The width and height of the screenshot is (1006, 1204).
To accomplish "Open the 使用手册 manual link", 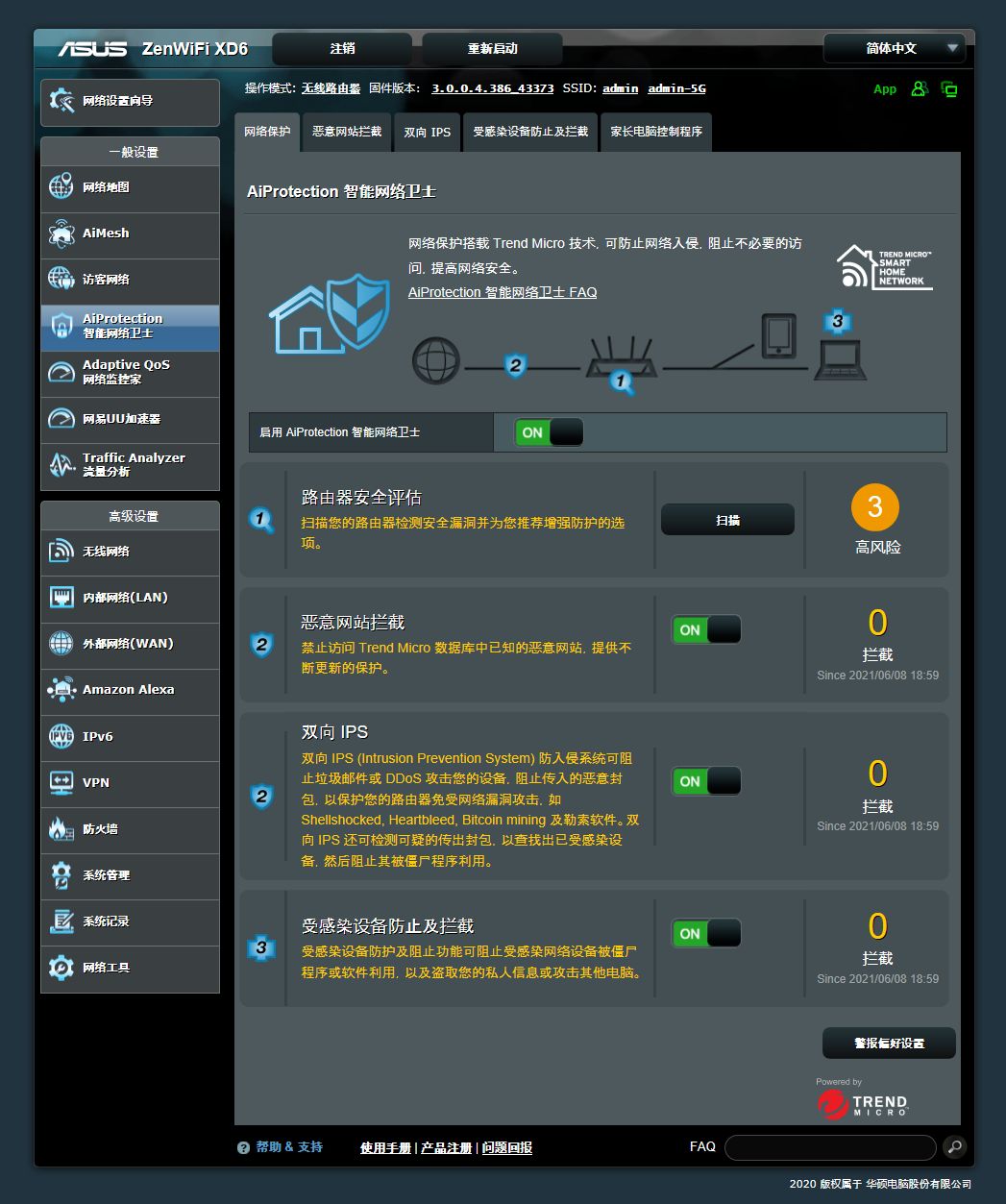I will [385, 1147].
